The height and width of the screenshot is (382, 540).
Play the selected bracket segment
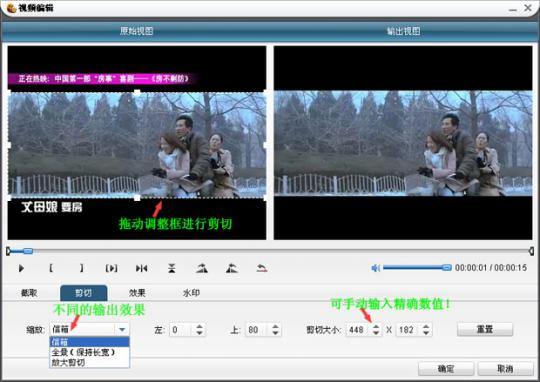point(111,268)
